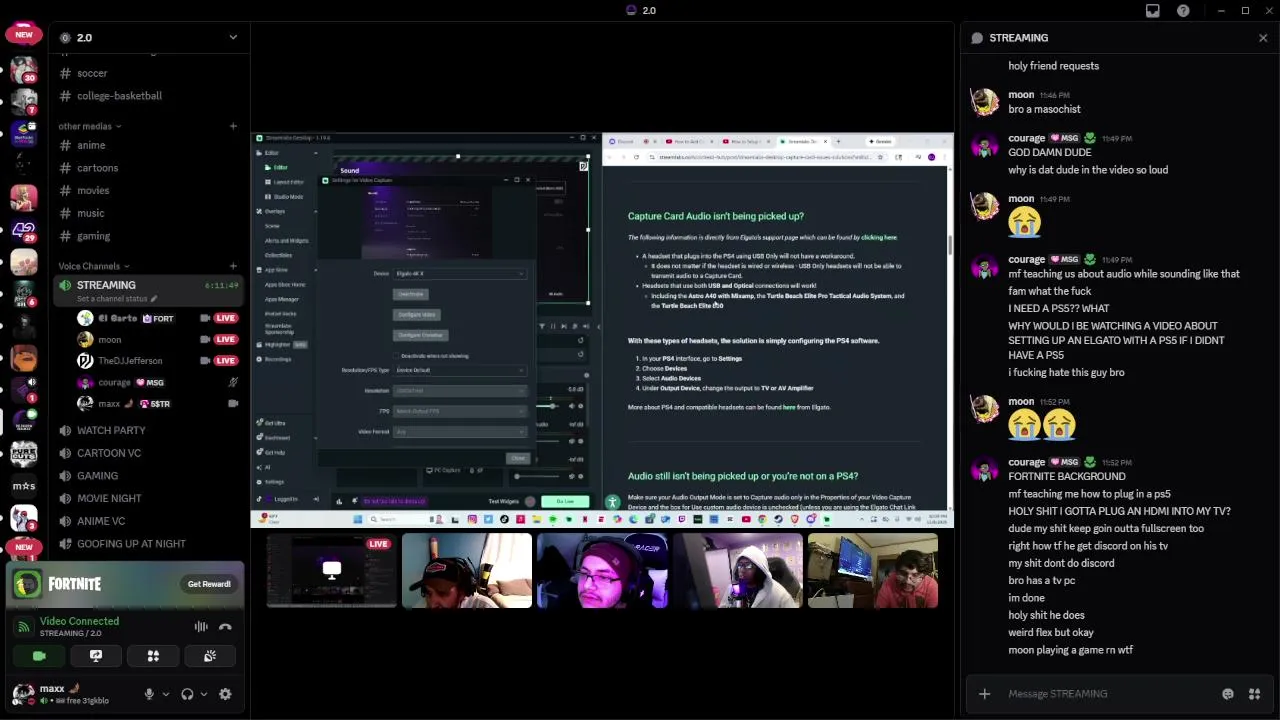
Task: Open the Windows Start button in stream
Action: (x=358, y=519)
